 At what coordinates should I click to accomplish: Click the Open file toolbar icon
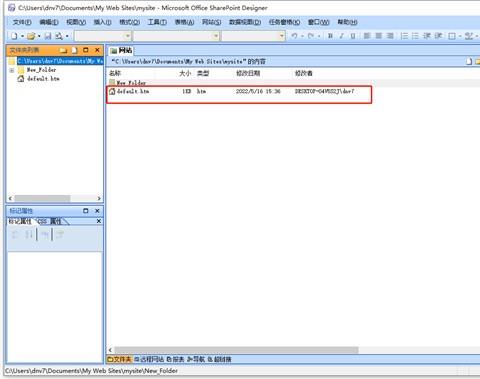point(31,36)
